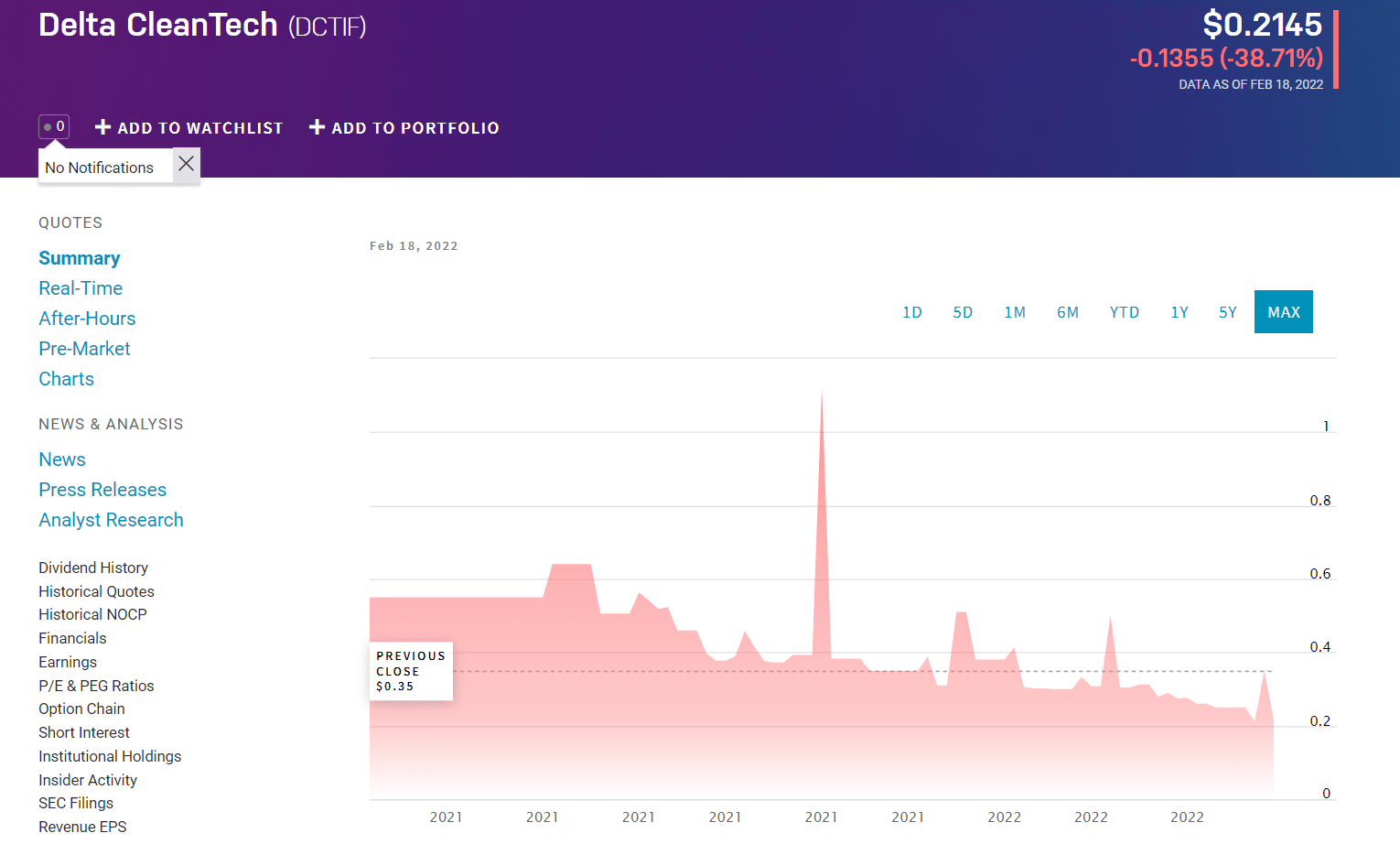Open Option Chain

click(x=81, y=709)
